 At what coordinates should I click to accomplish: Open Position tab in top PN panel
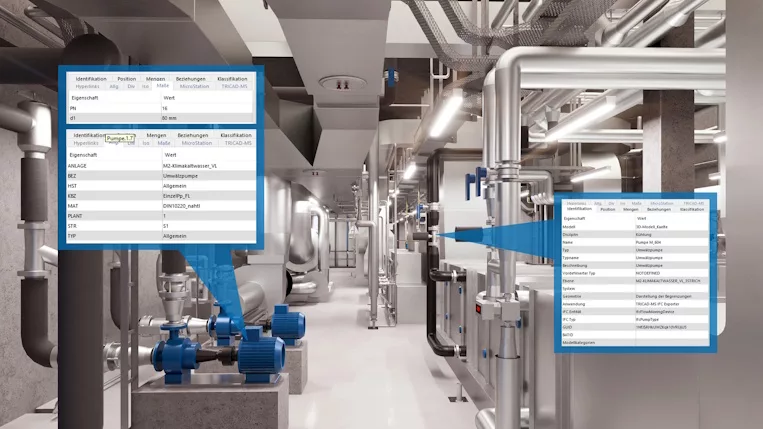(127, 79)
